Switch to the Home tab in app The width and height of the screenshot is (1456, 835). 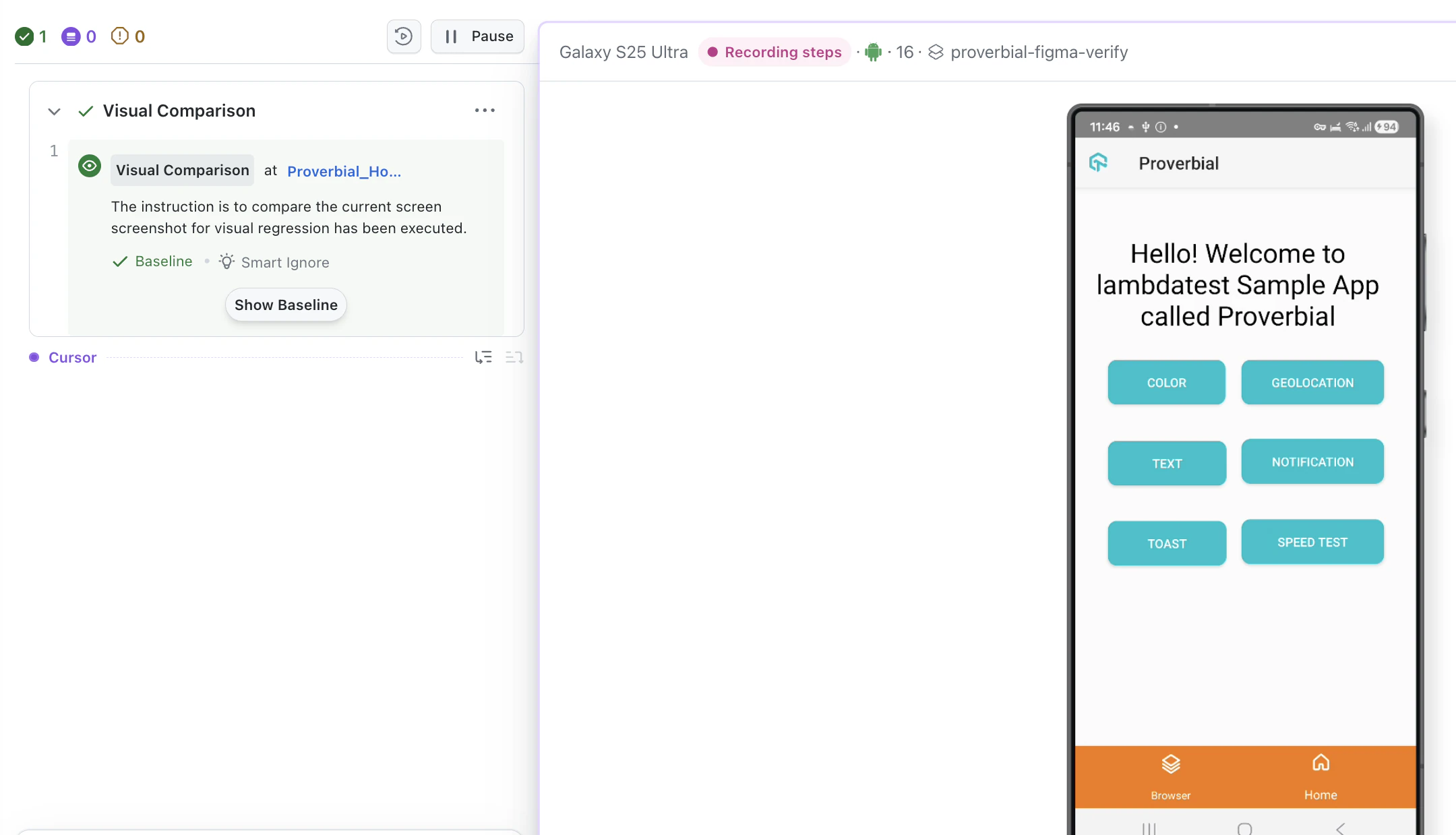(x=1321, y=777)
